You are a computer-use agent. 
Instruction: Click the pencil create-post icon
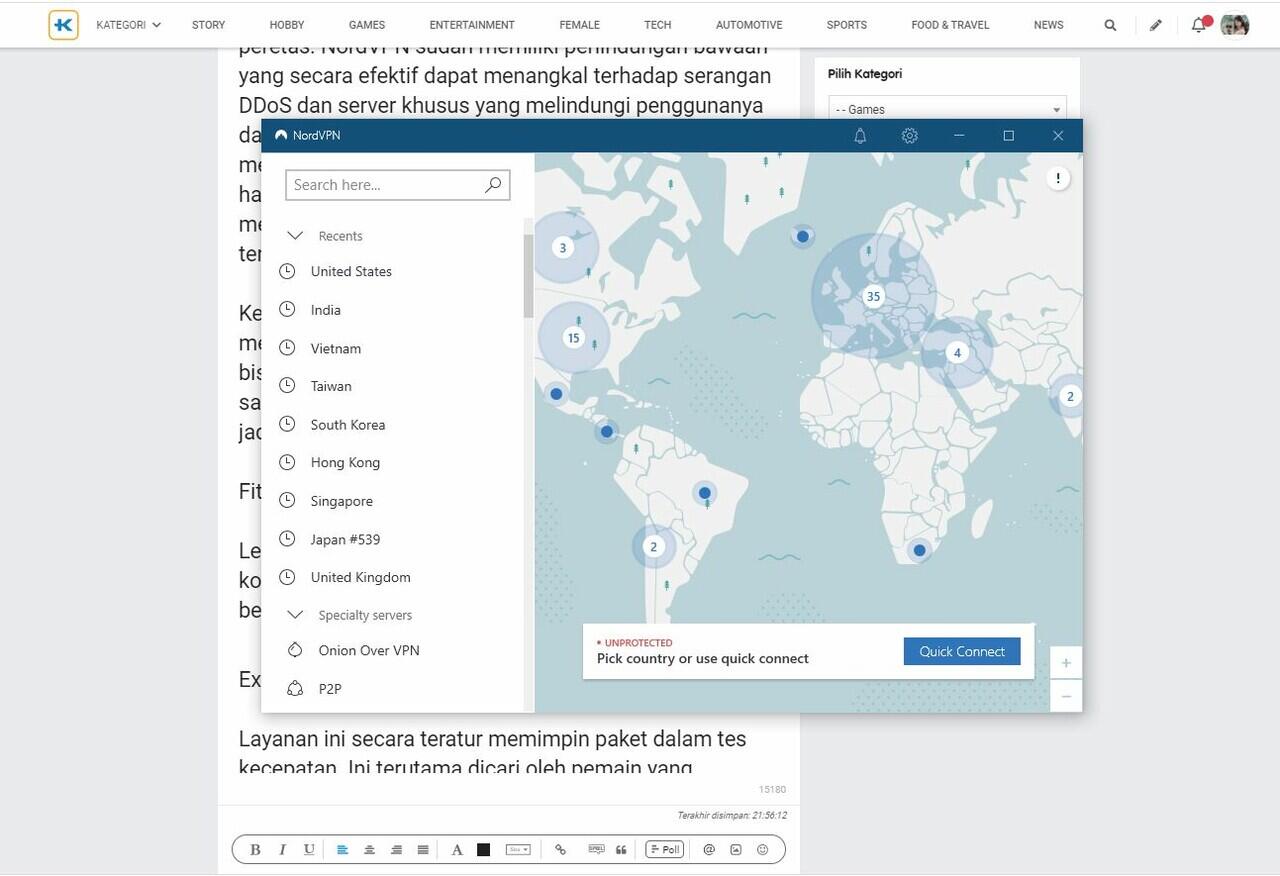tap(1156, 25)
